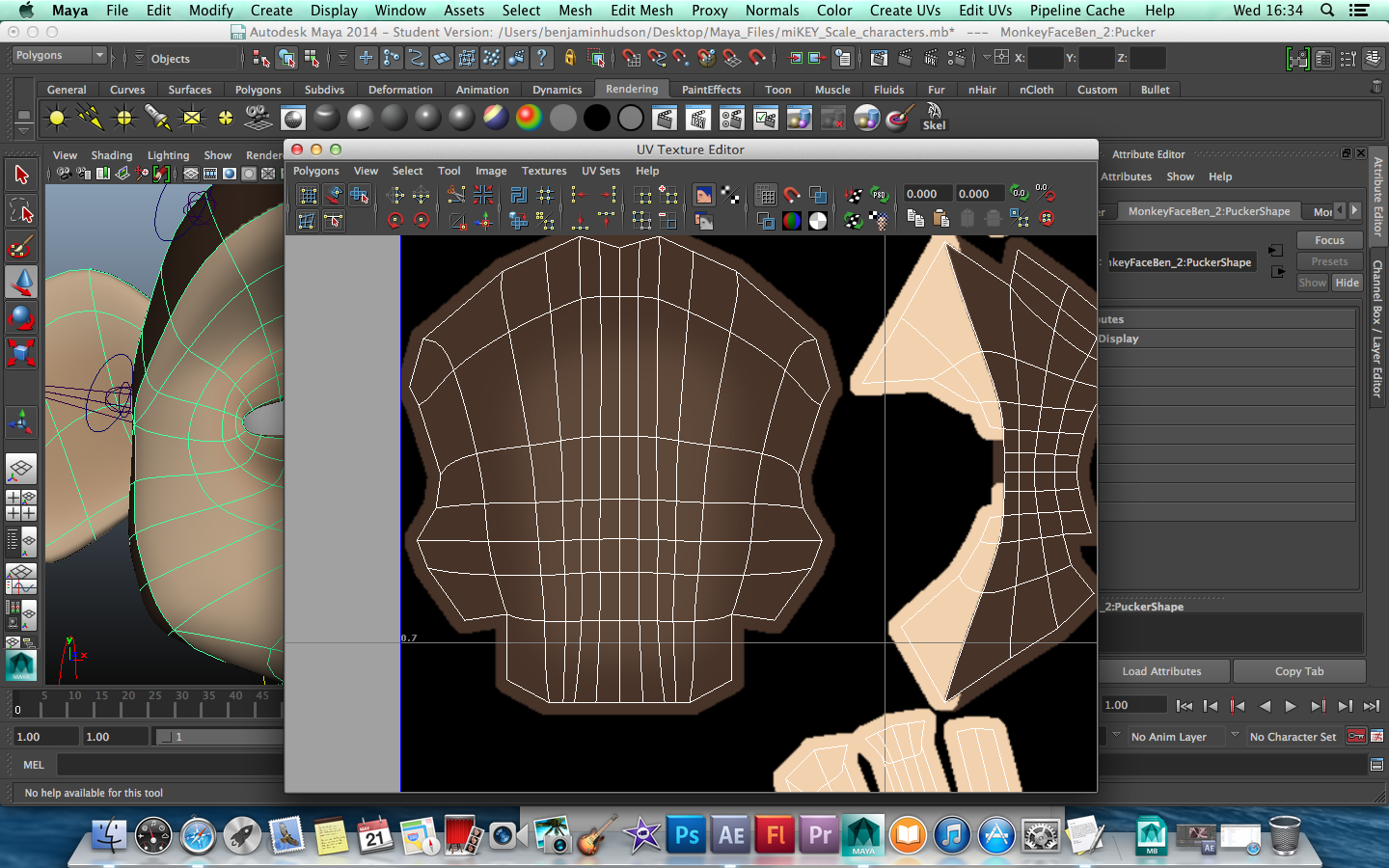Click the PSD network update icon
The height and width of the screenshot is (868, 1389).
(879, 195)
